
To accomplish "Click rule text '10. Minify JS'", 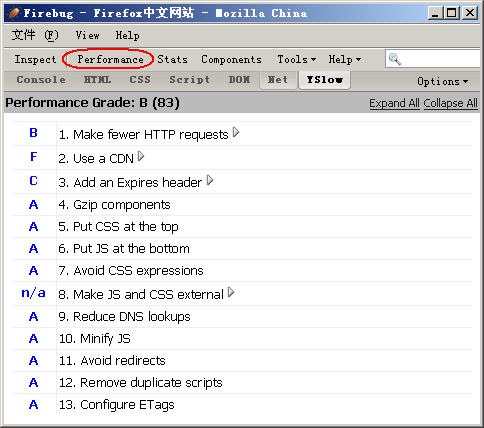I will pyautogui.click(x=95, y=339).
